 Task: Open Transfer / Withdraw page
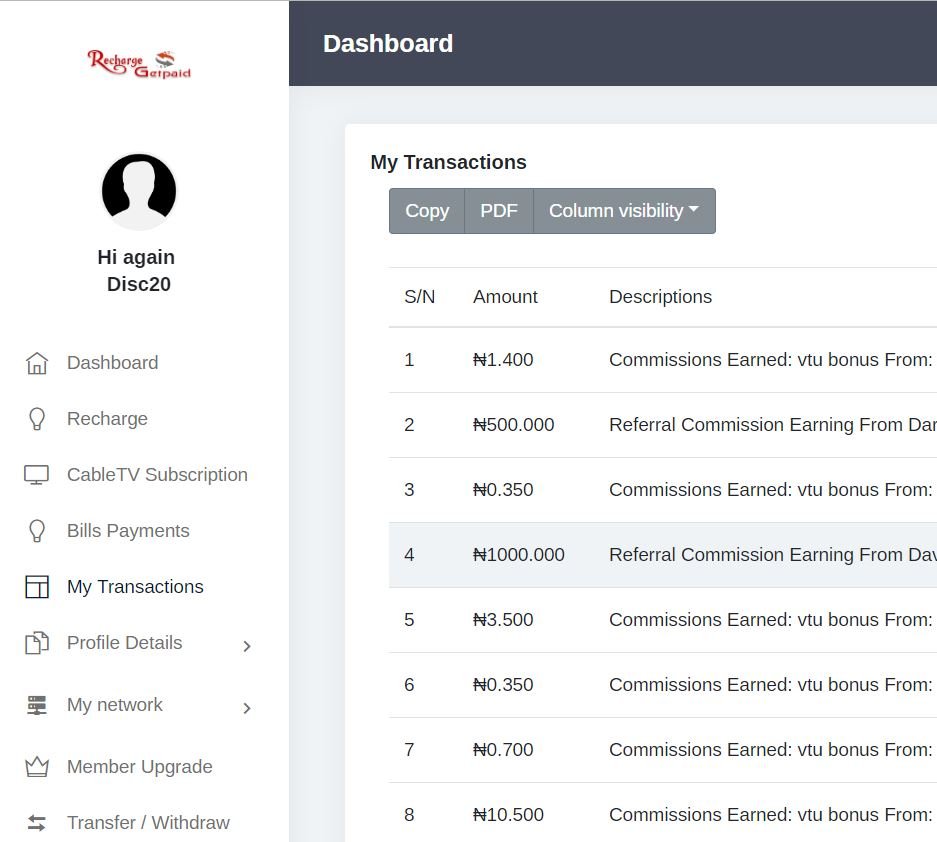tap(148, 823)
